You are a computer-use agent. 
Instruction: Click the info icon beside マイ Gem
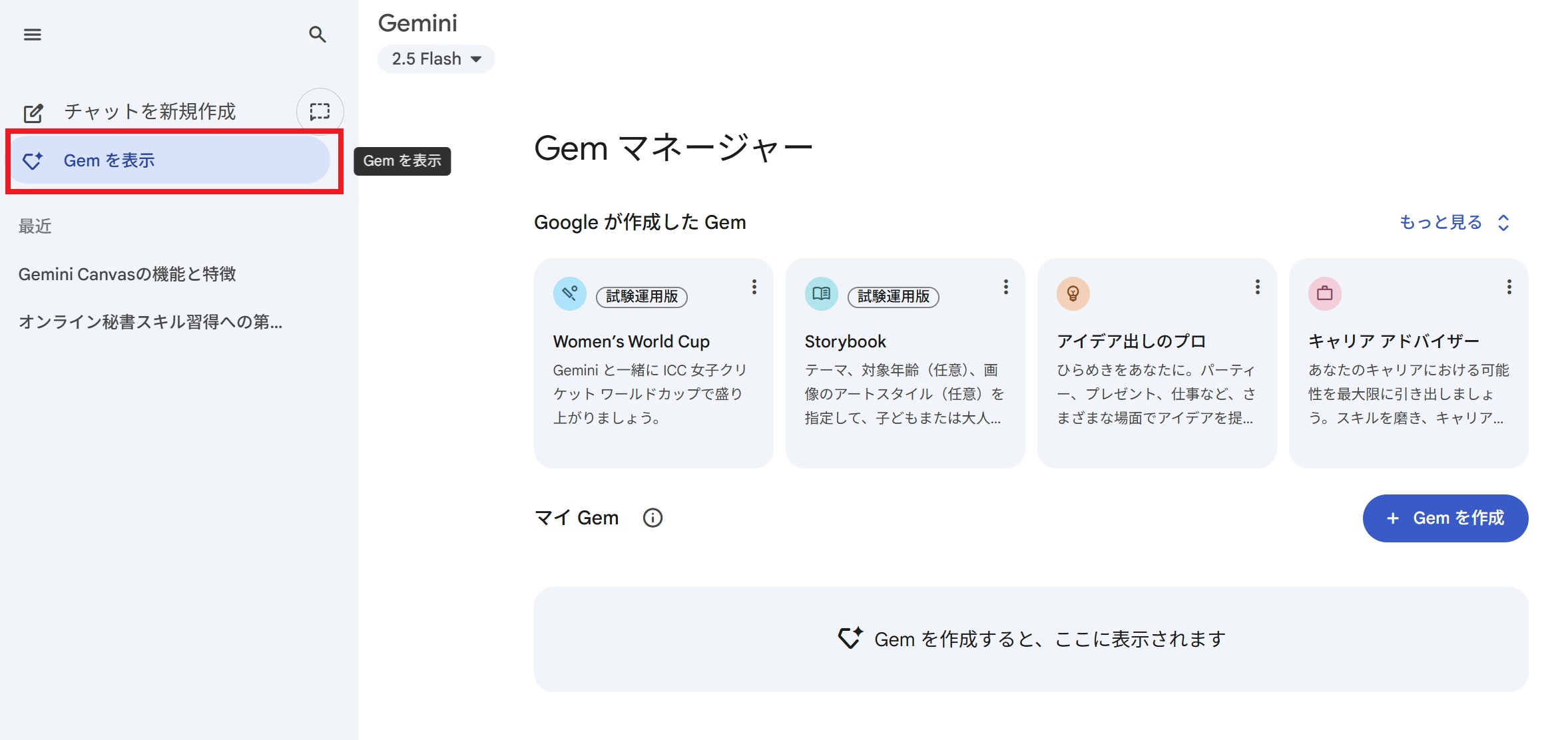click(653, 518)
